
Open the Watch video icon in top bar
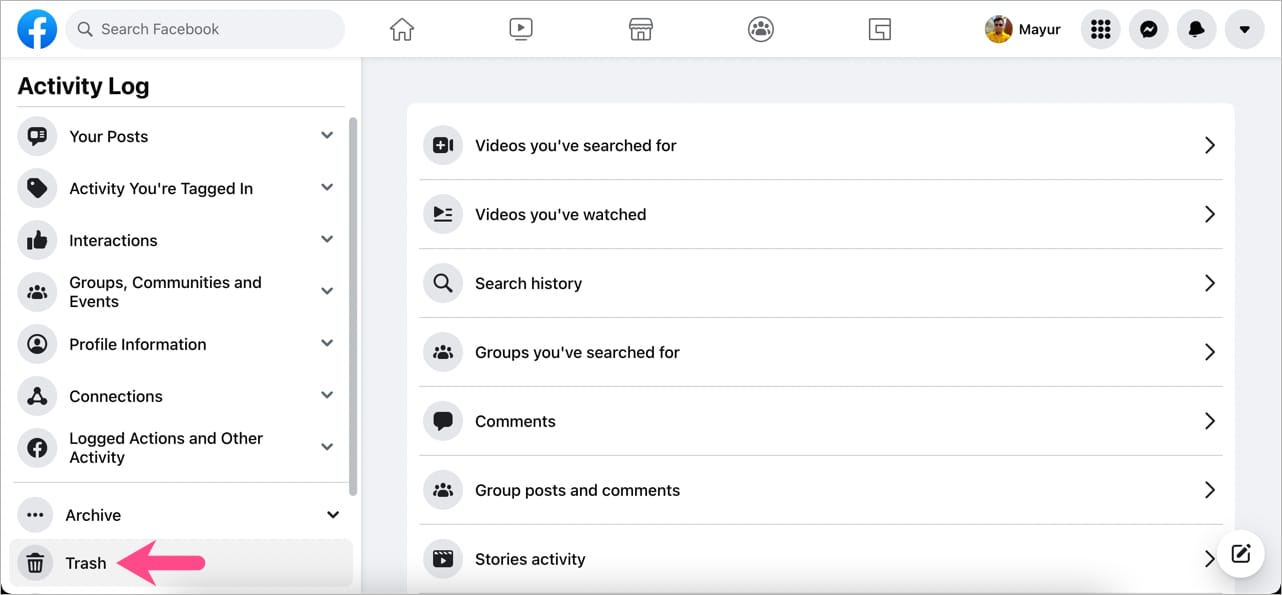pos(520,29)
